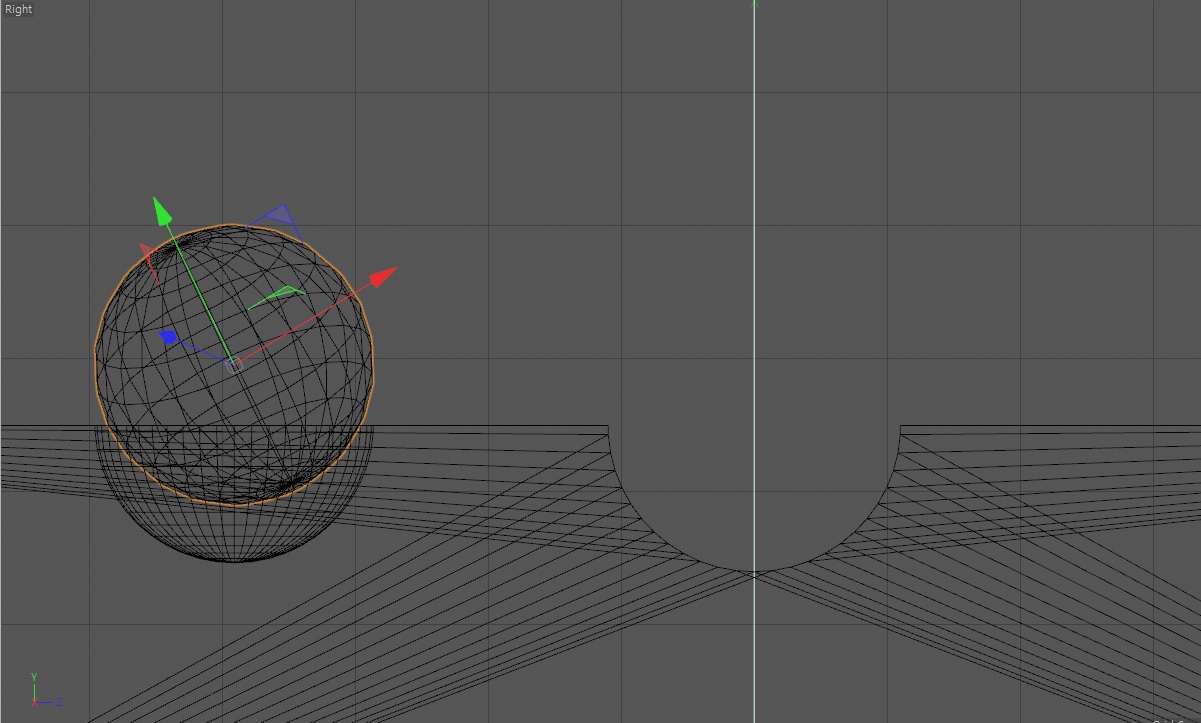Select the small red plane handle on the gizmo
Image resolution: width=1201 pixels, height=723 pixels.
coord(148,260)
